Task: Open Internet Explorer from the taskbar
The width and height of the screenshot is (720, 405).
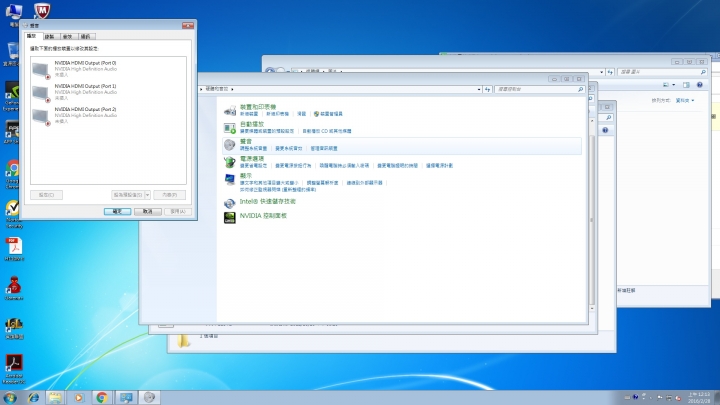Action: point(34,398)
